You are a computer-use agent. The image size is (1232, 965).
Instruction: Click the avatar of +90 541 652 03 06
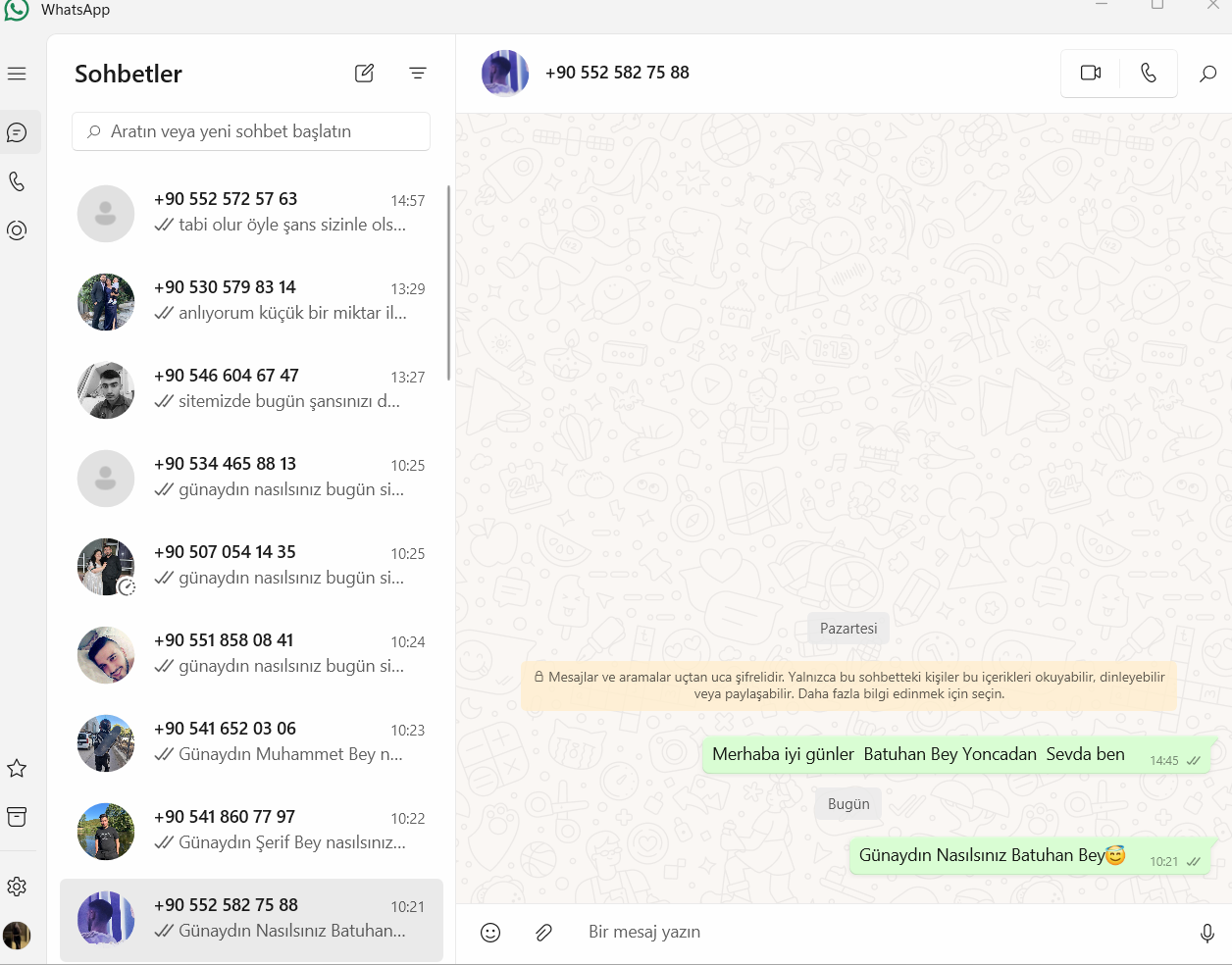(106, 743)
